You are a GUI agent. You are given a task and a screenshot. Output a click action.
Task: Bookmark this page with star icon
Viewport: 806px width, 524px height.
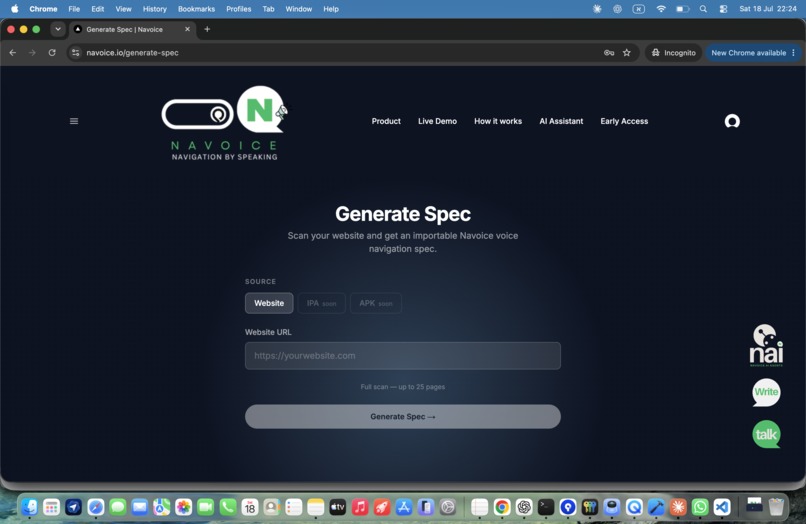[627, 52]
